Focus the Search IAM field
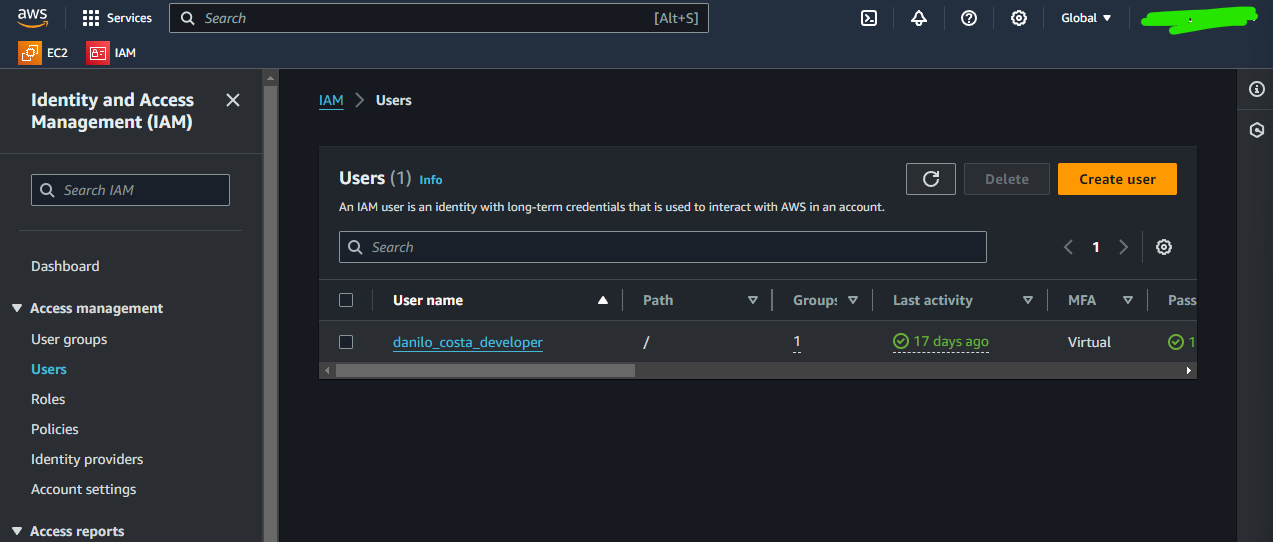Viewport: 1273px width, 542px height. tap(130, 190)
